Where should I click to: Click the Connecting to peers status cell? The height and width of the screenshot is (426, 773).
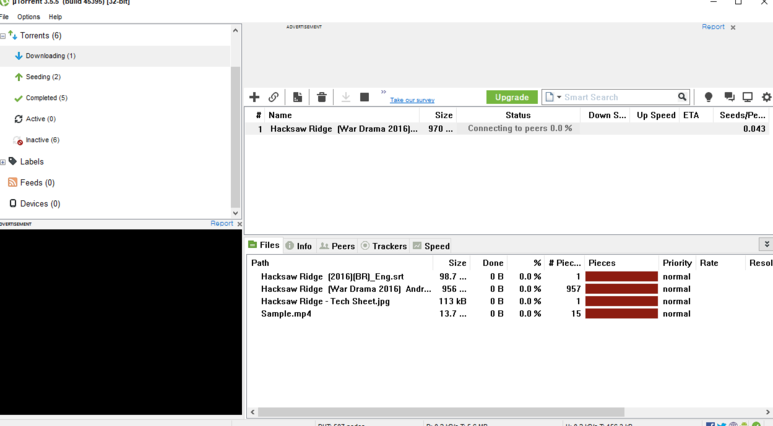[520, 128]
